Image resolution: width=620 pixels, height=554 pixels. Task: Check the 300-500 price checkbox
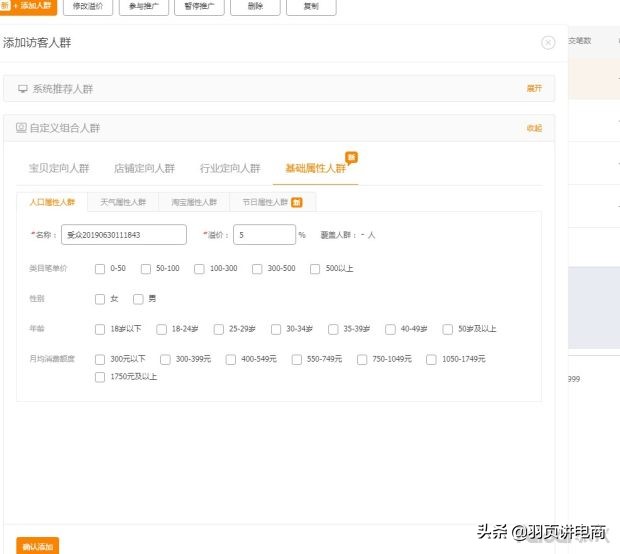click(x=257, y=269)
